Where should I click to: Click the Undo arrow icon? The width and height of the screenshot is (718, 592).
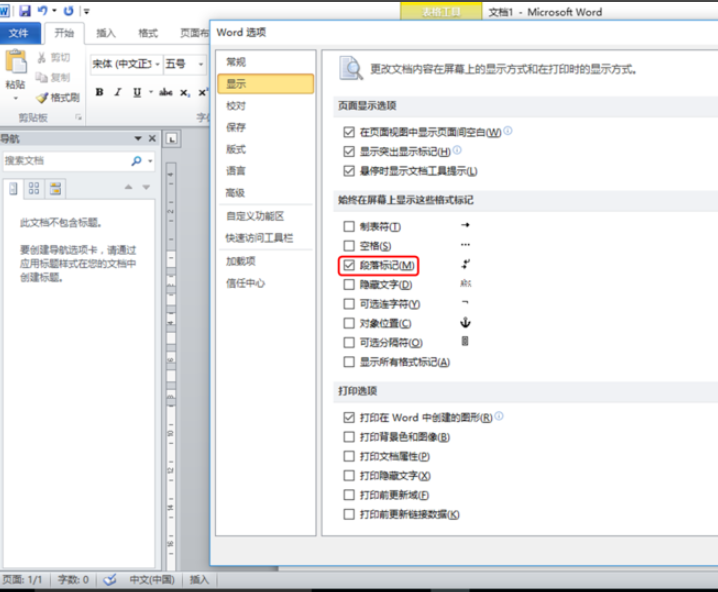pyautogui.click(x=42, y=10)
